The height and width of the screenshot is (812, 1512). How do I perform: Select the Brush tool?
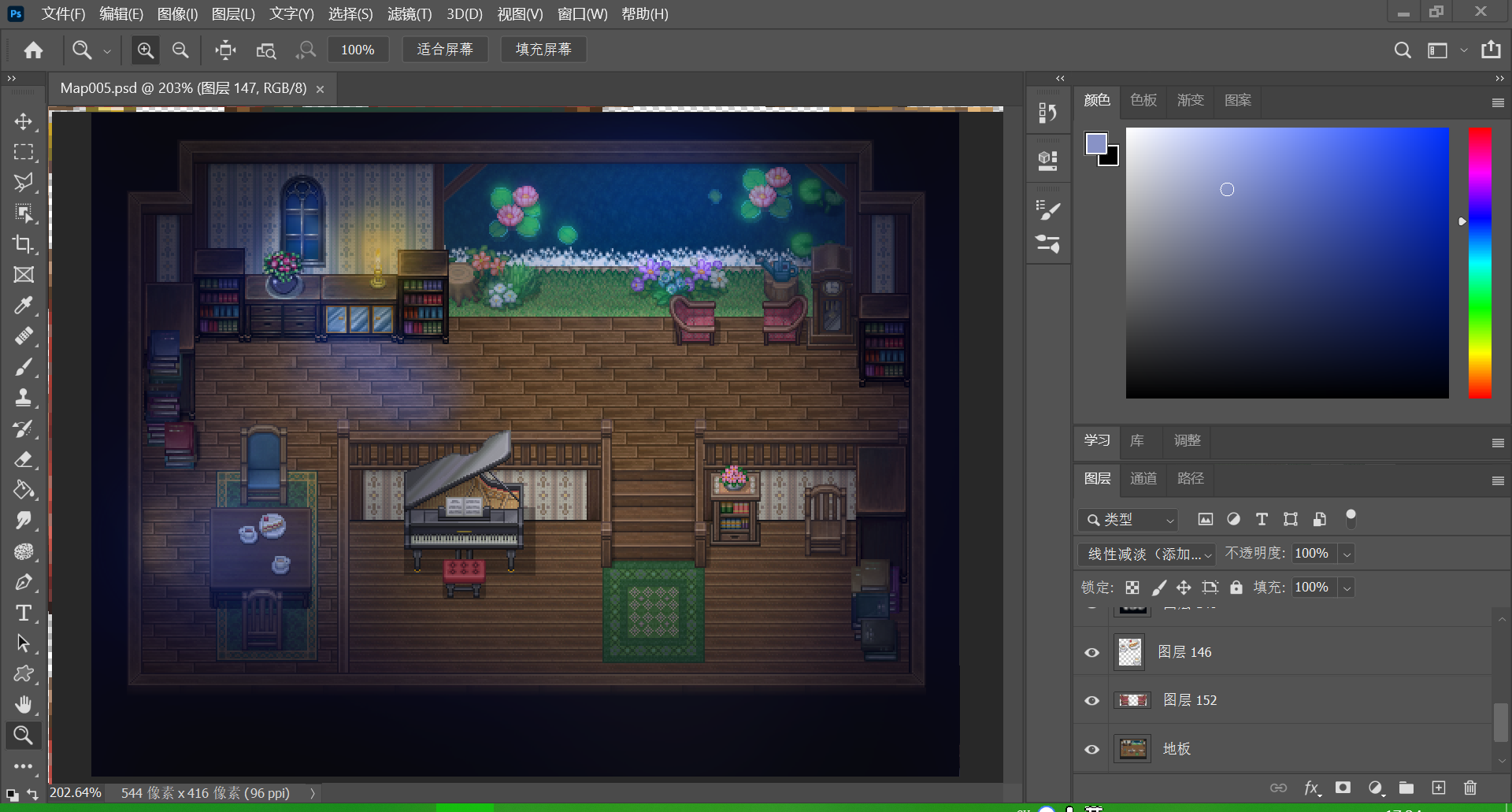coord(24,367)
